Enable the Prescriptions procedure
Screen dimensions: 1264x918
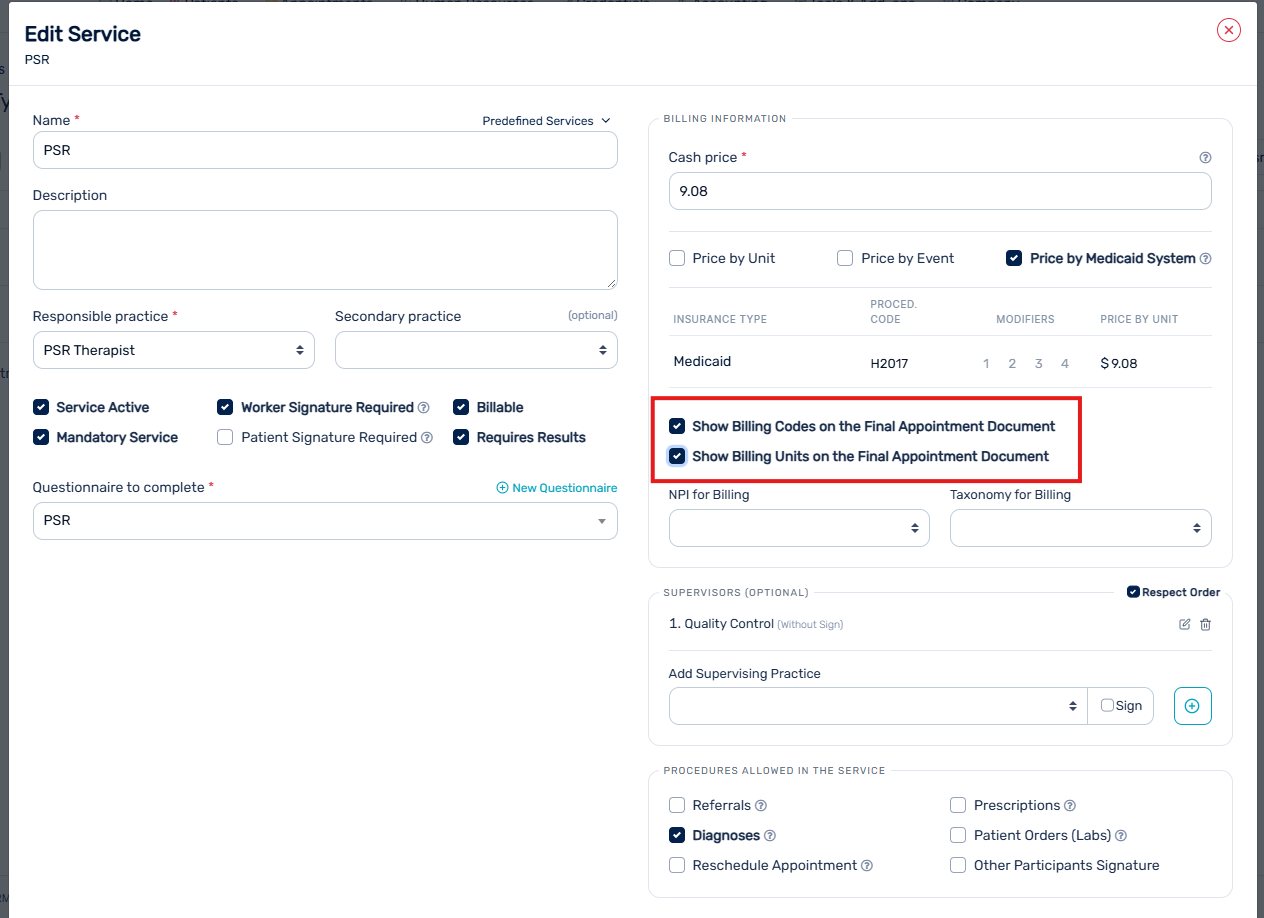click(x=958, y=805)
